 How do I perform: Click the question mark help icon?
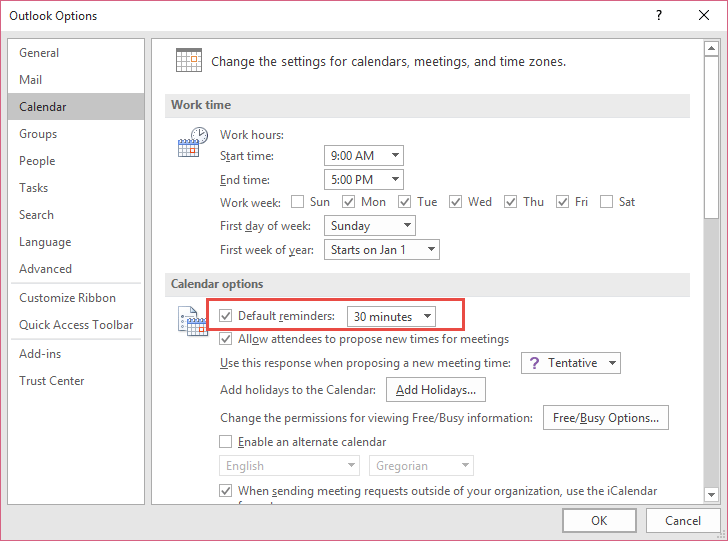click(659, 15)
